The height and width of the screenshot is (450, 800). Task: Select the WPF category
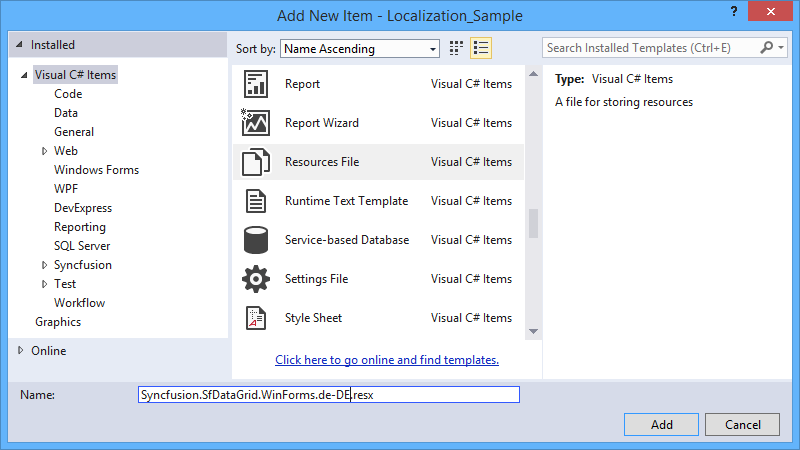point(66,189)
